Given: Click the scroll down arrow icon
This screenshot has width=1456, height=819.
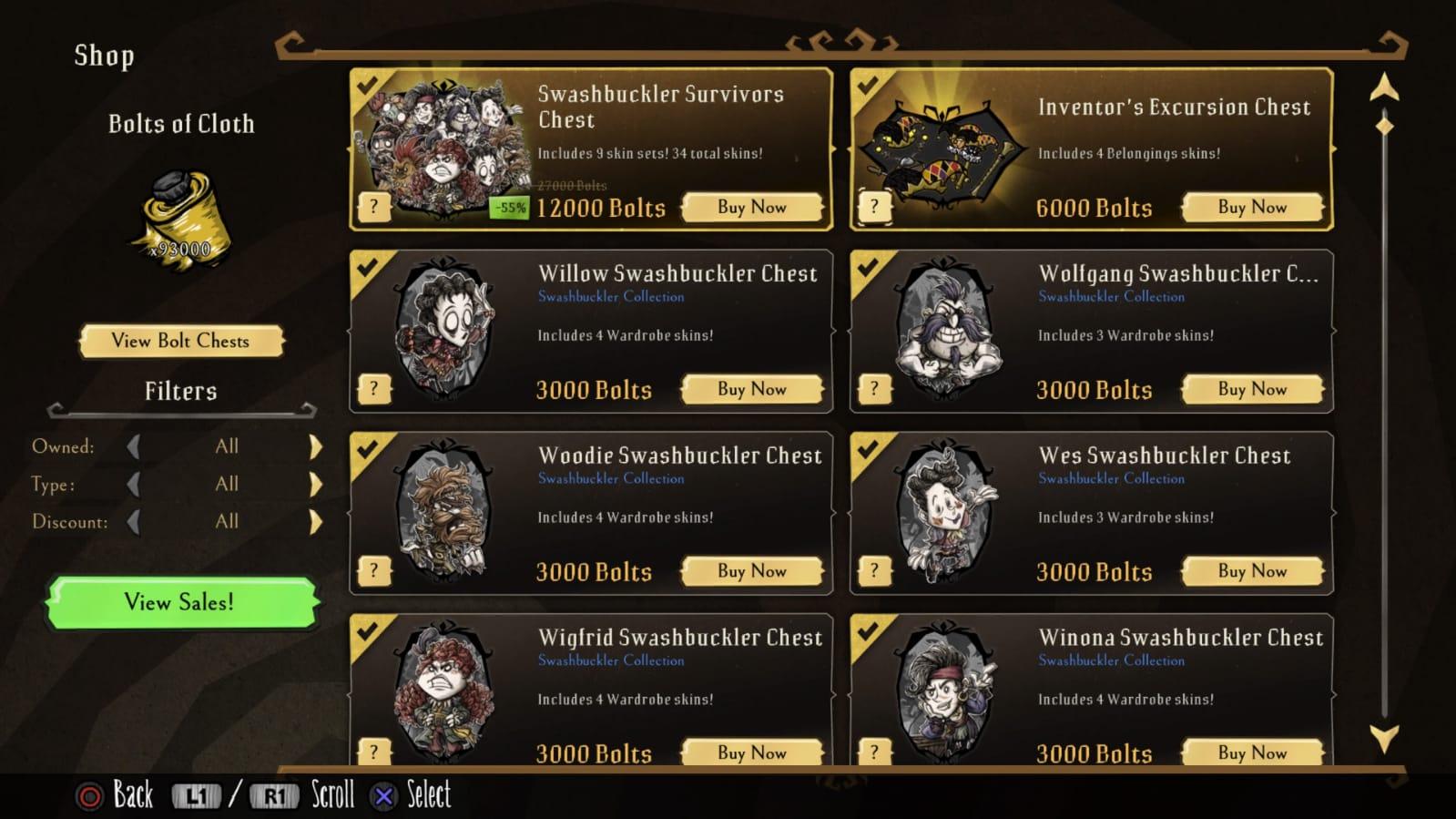Looking at the screenshot, I should click(x=1384, y=737).
